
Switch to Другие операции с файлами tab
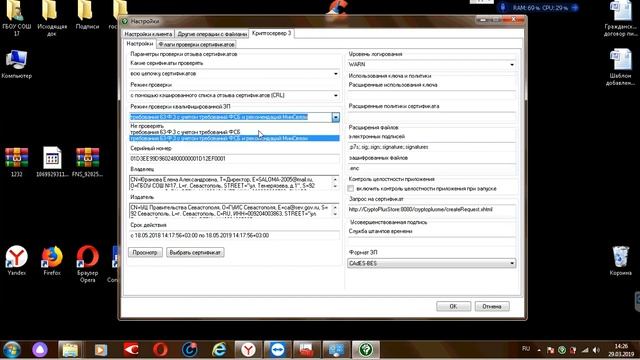click(212, 34)
